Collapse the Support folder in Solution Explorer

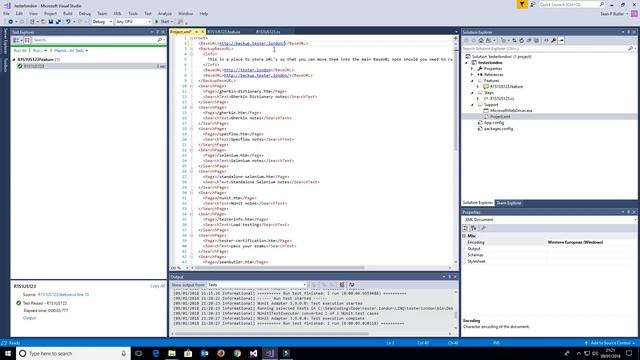coord(472,104)
